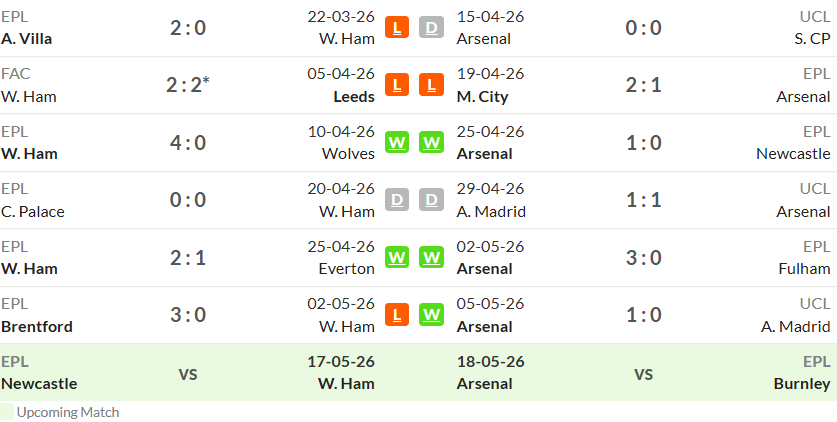The height and width of the screenshot is (422, 837).
Task: Open the 2:2* FA Cup score
Action: coord(188,85)
